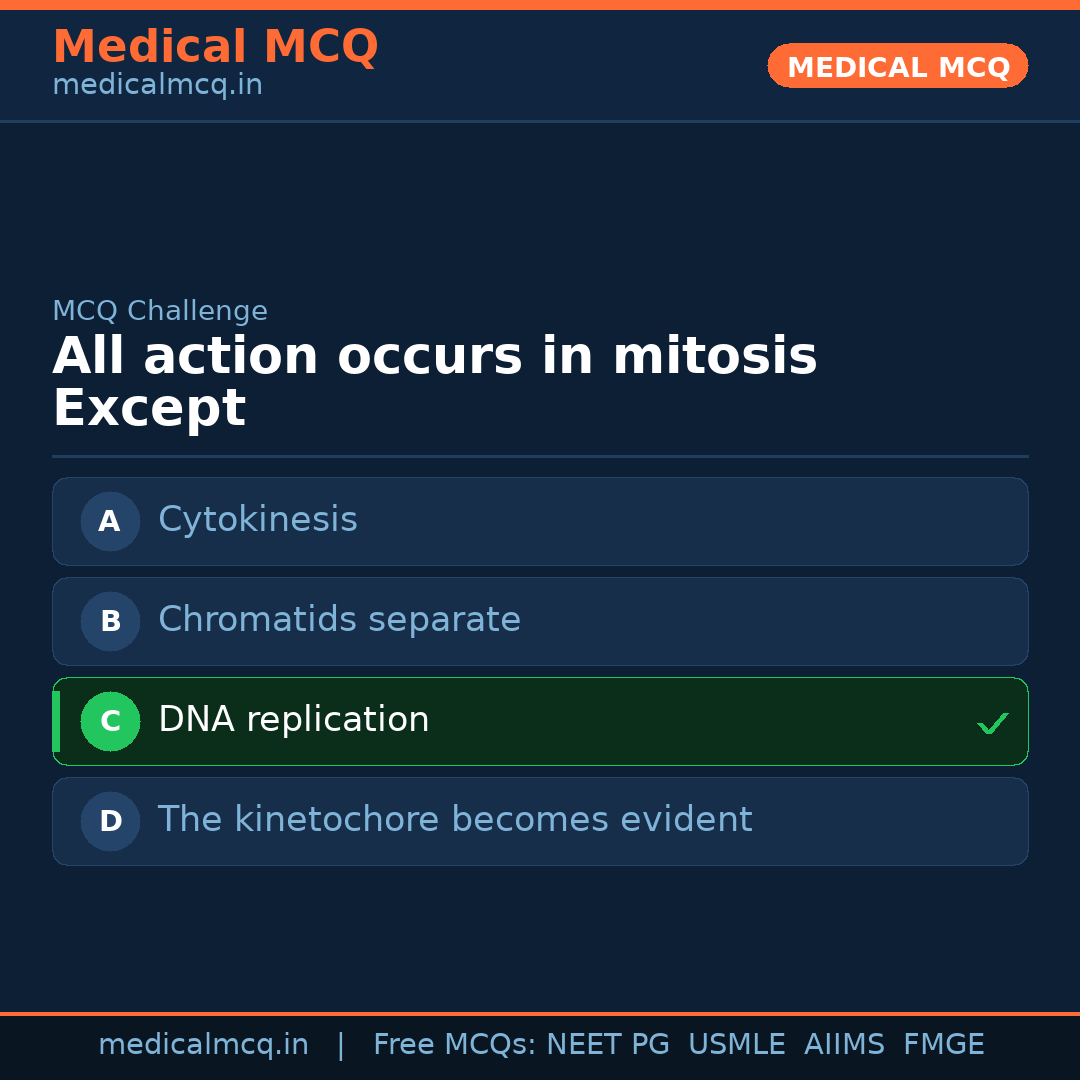Pick "The kinetochore becomes evident" answer text

[455, 820]
